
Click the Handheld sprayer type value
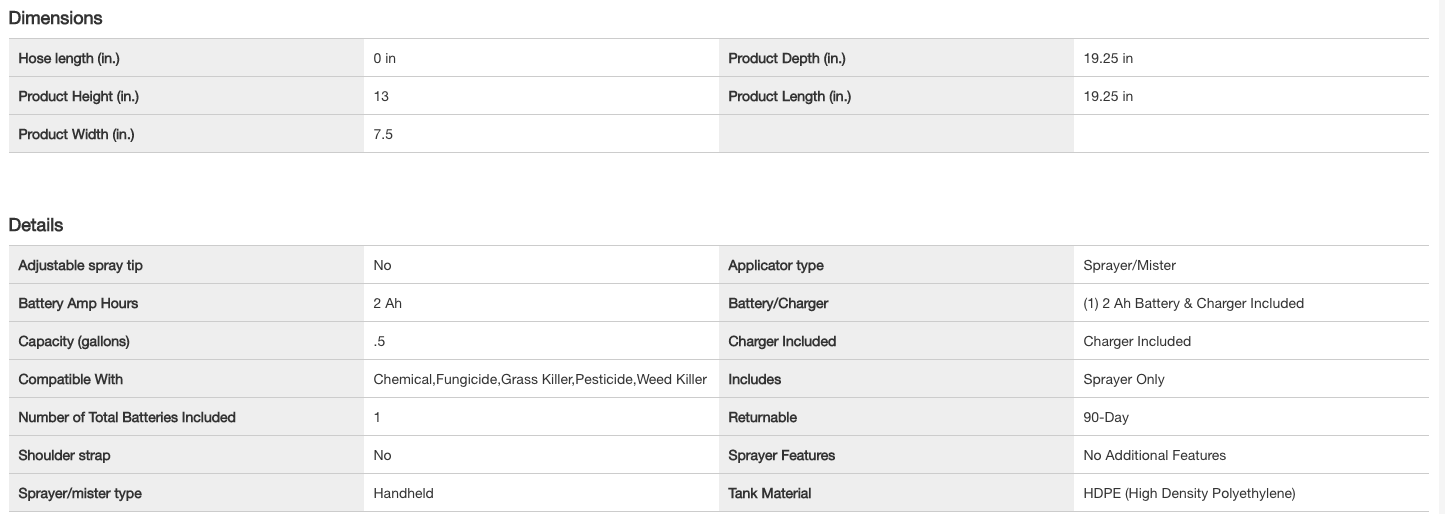click(x=403, y=493)
